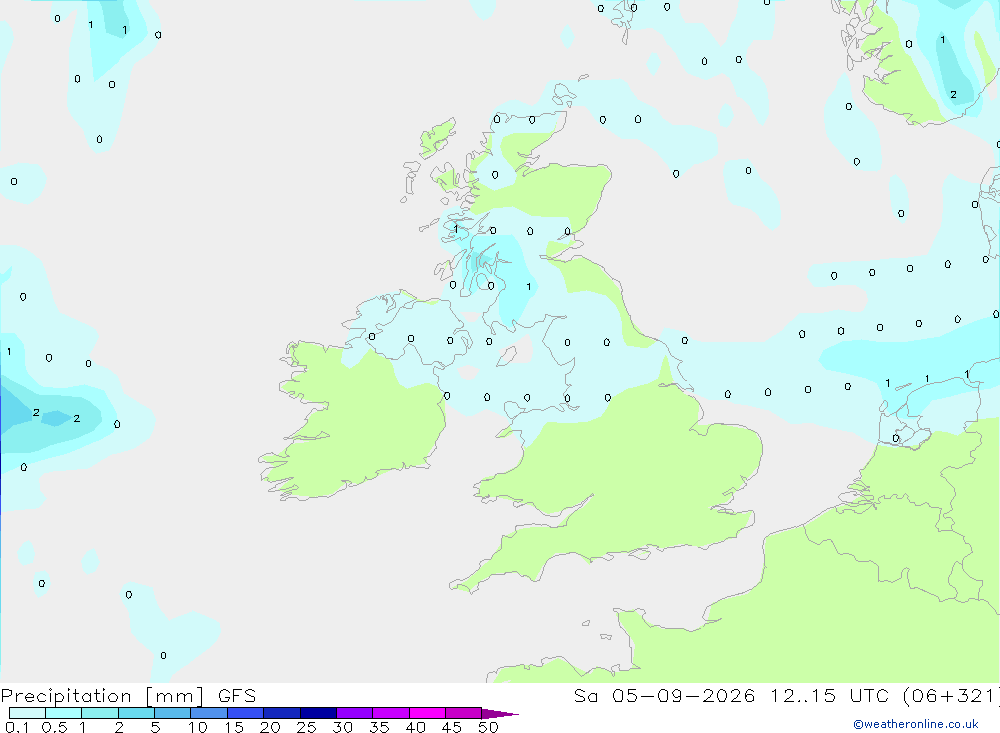Select legend swatch between 2 and 5

coord(136,713)
